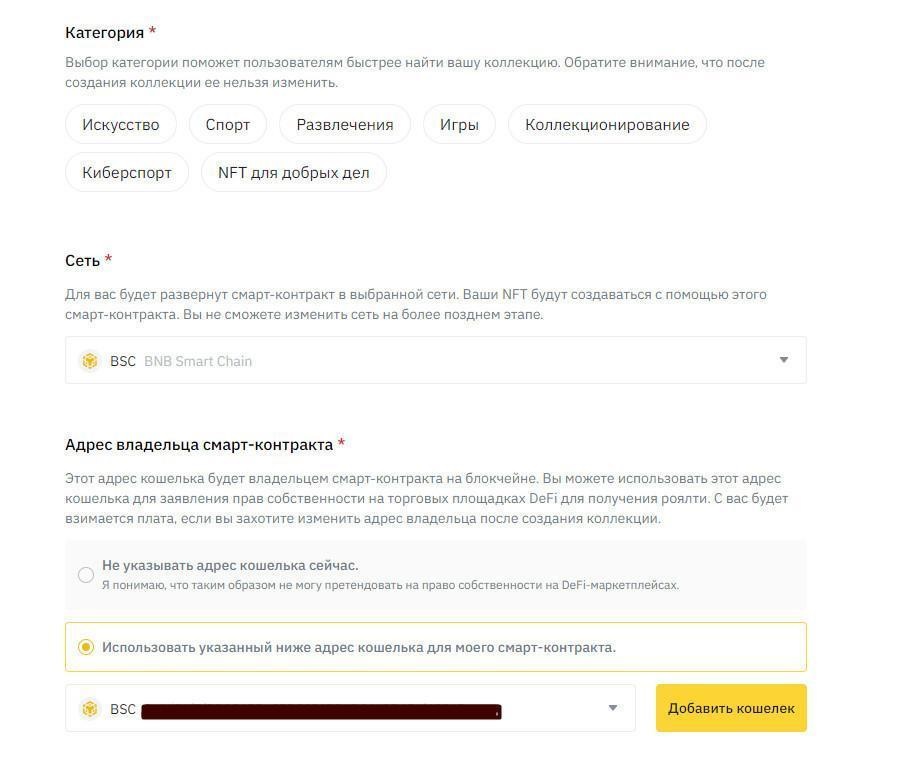
Task: Click the chevron arrow in the network selector
Action: [x=783, y=360]
